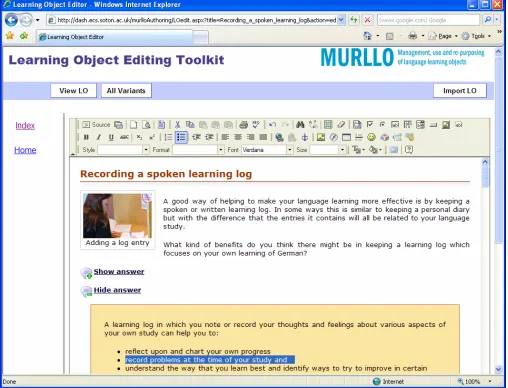Open the Home link in sidebar
Viewport: 508px width, 388px height.
(25, 150)
